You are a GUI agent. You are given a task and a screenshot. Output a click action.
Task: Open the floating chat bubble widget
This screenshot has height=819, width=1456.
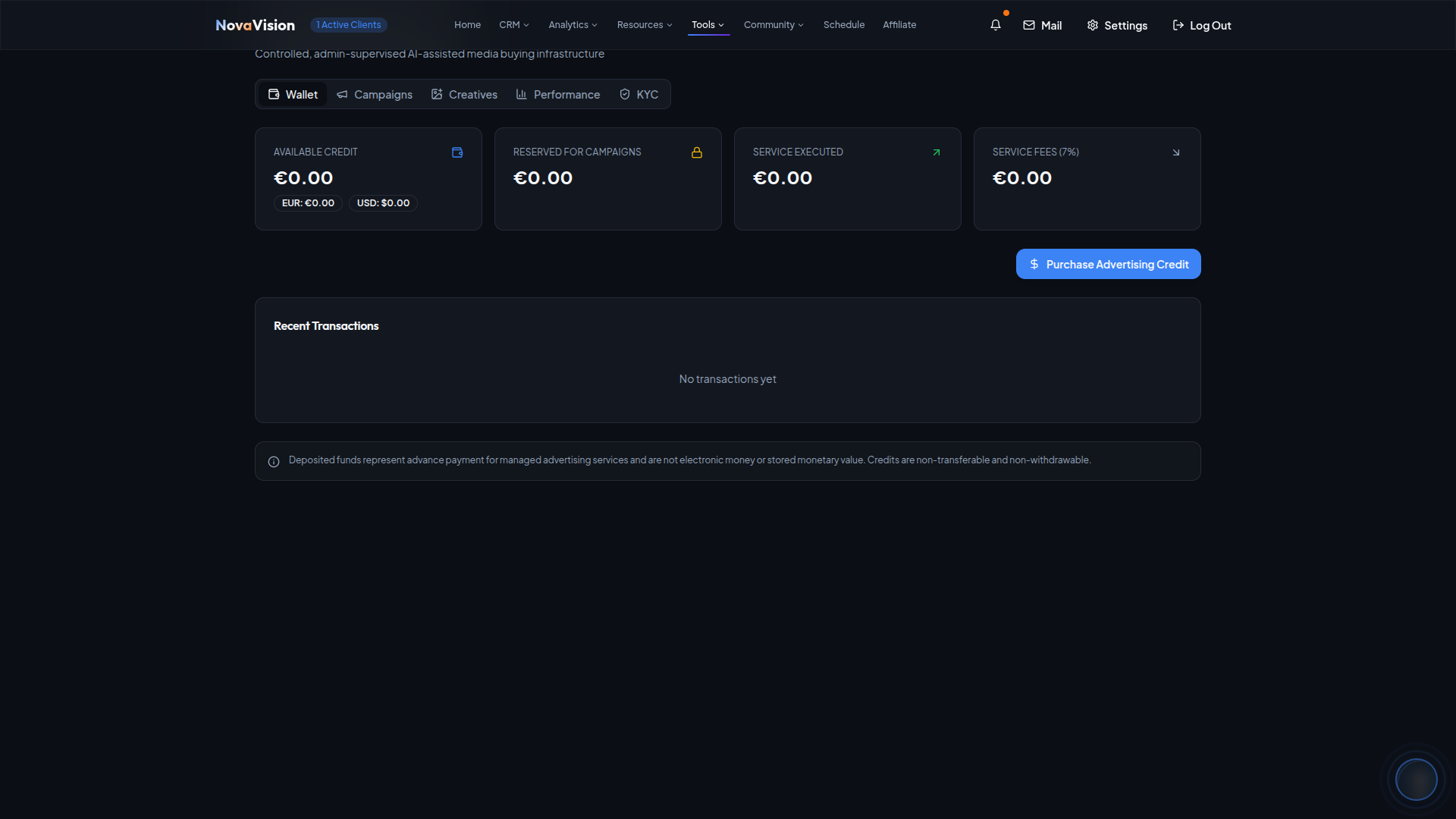1416,779
